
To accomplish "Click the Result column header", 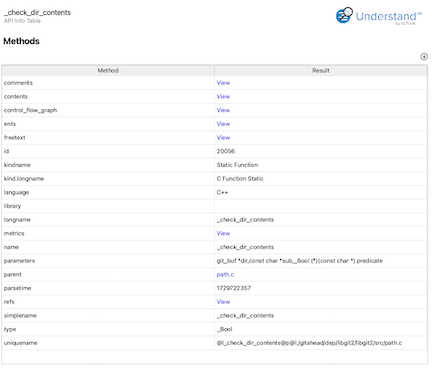I will [321, 71].
